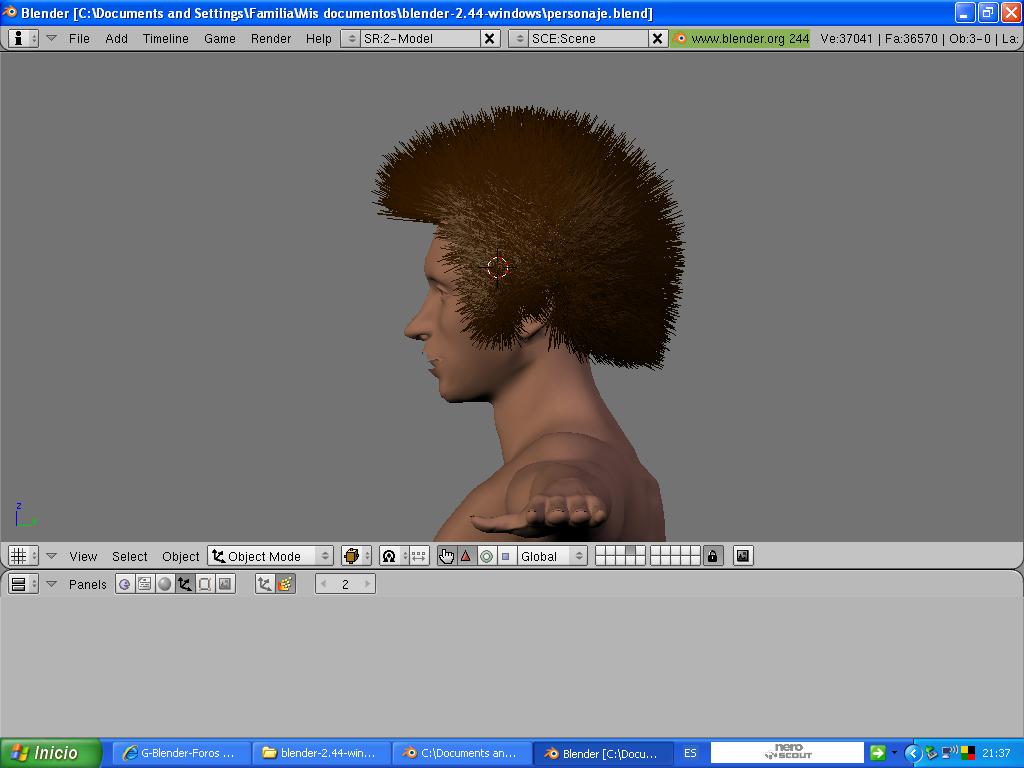This screenshot has height=768, width=1024.
Task: Open the Scene buttons context icon
Action: 225,584
